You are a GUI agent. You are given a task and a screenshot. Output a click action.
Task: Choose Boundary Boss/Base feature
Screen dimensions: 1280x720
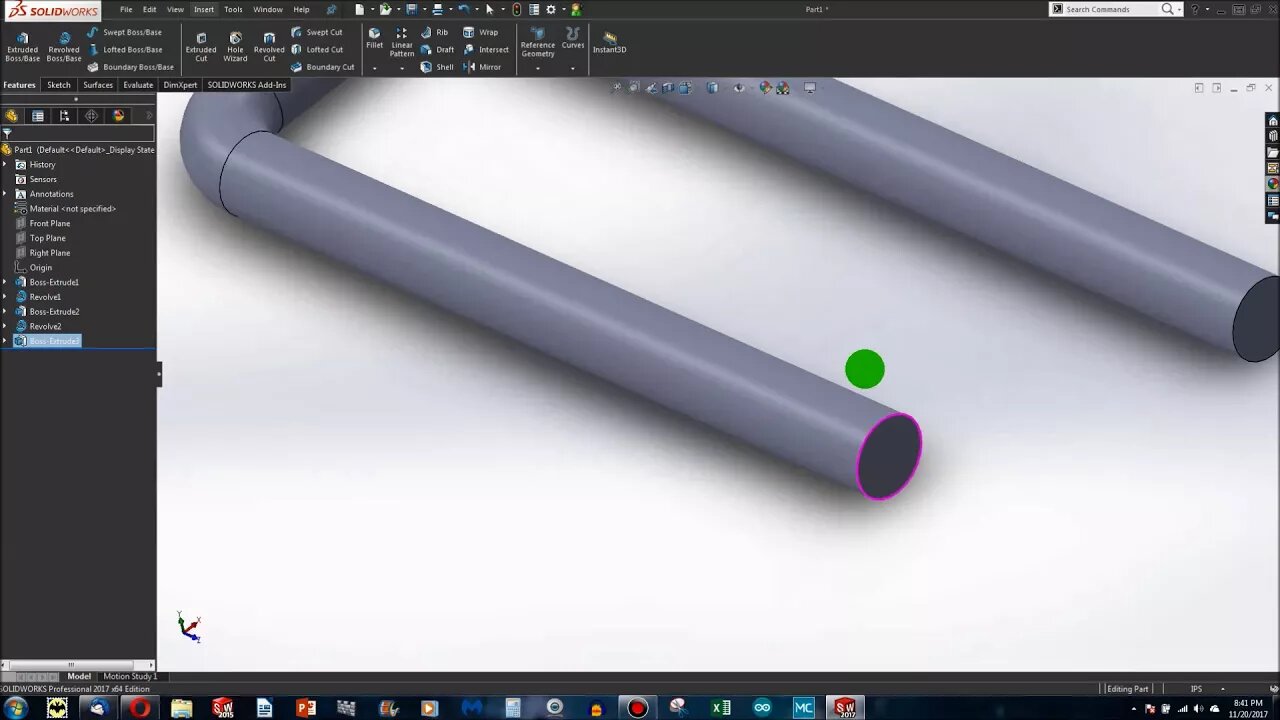130,67
